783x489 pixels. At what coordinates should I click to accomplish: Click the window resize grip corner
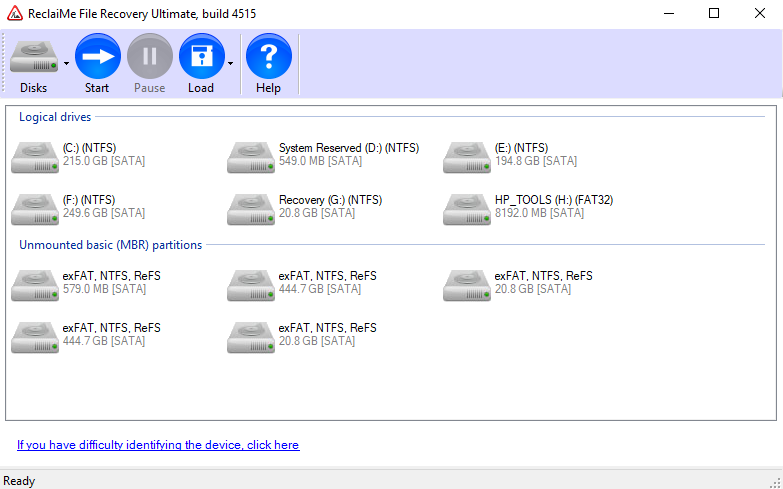click(x=777, y=483)
